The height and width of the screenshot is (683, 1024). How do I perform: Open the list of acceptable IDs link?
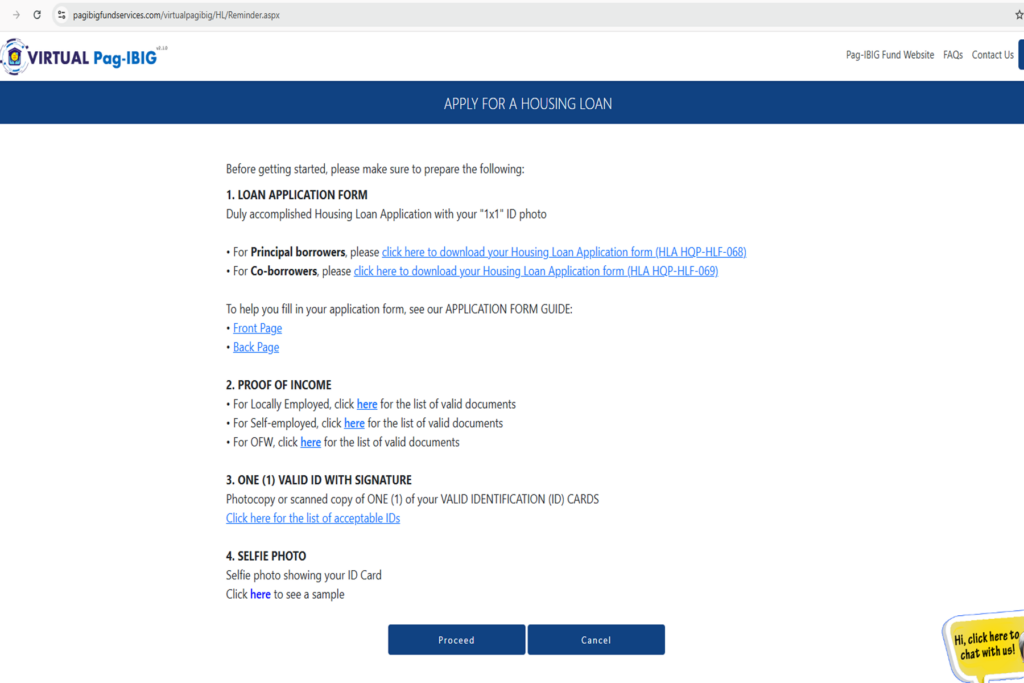point(313,518)
